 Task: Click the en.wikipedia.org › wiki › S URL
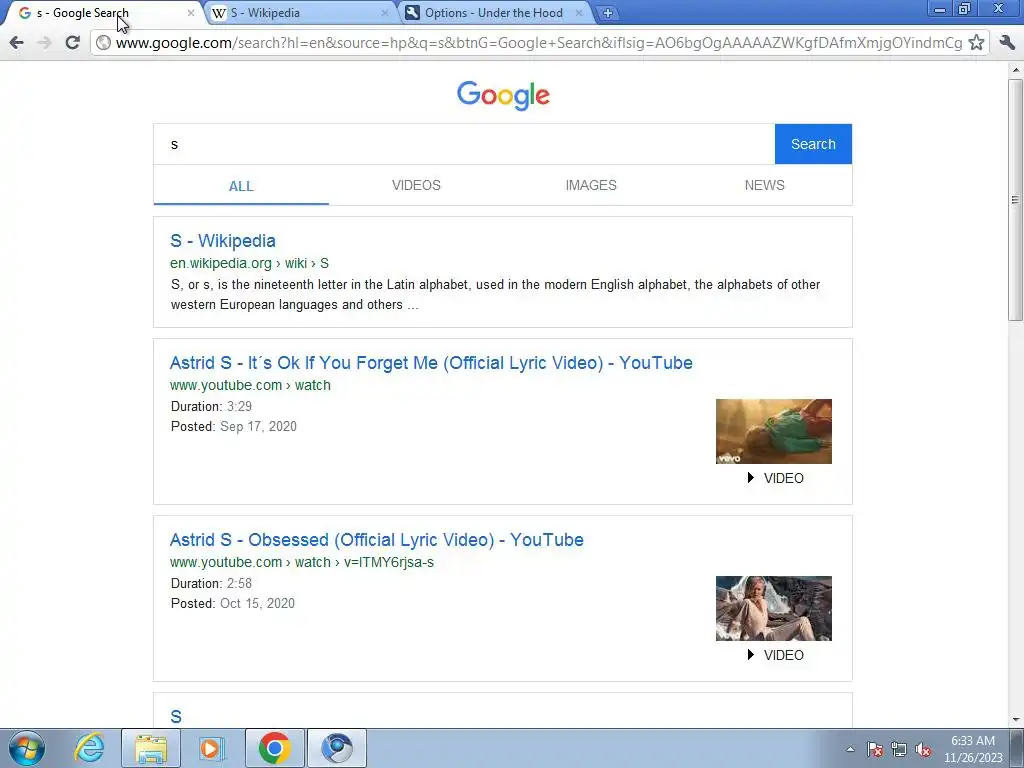(x=249, y=263)
